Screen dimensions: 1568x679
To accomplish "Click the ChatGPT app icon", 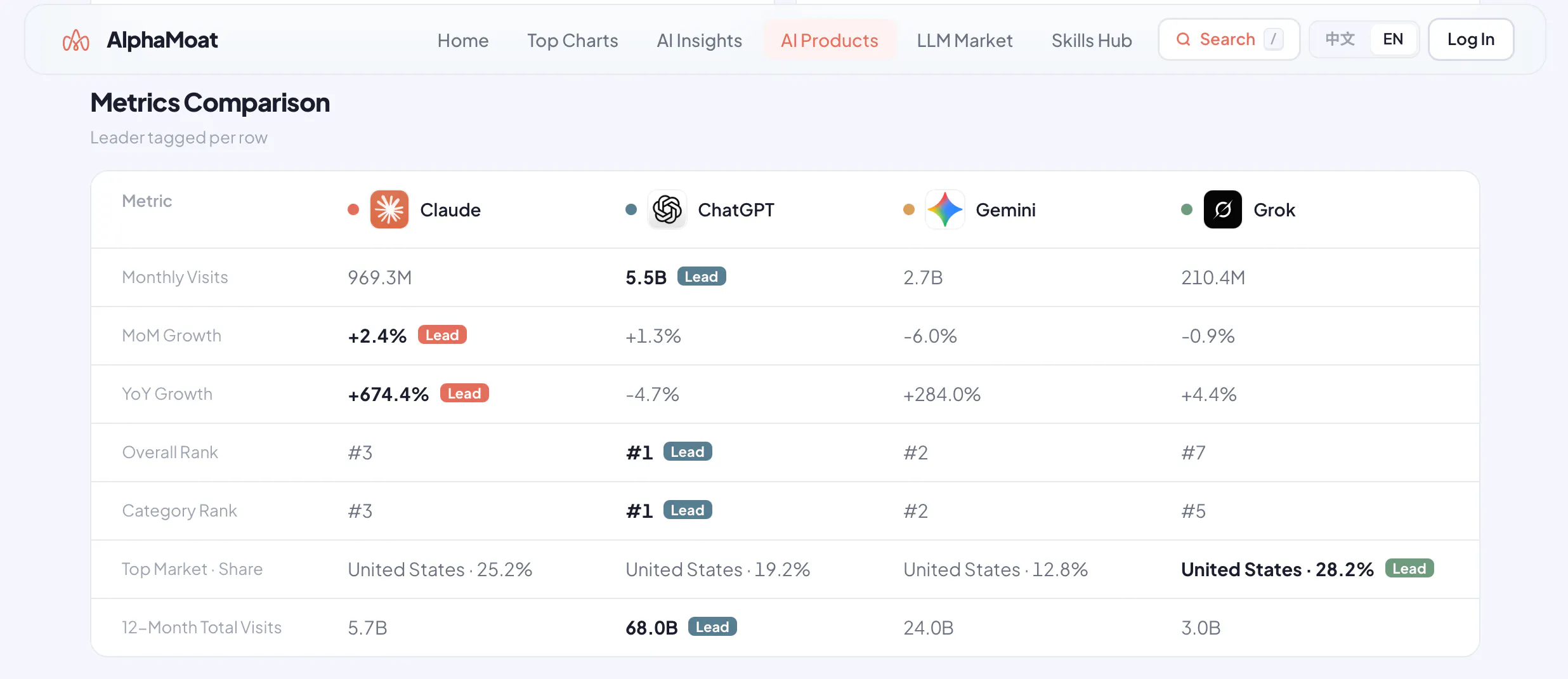I will point(667,209).
